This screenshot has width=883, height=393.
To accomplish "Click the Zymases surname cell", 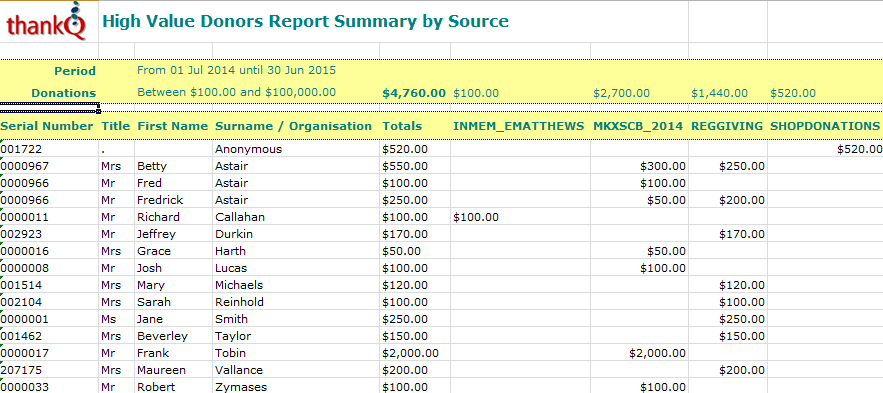I will 241,387.
